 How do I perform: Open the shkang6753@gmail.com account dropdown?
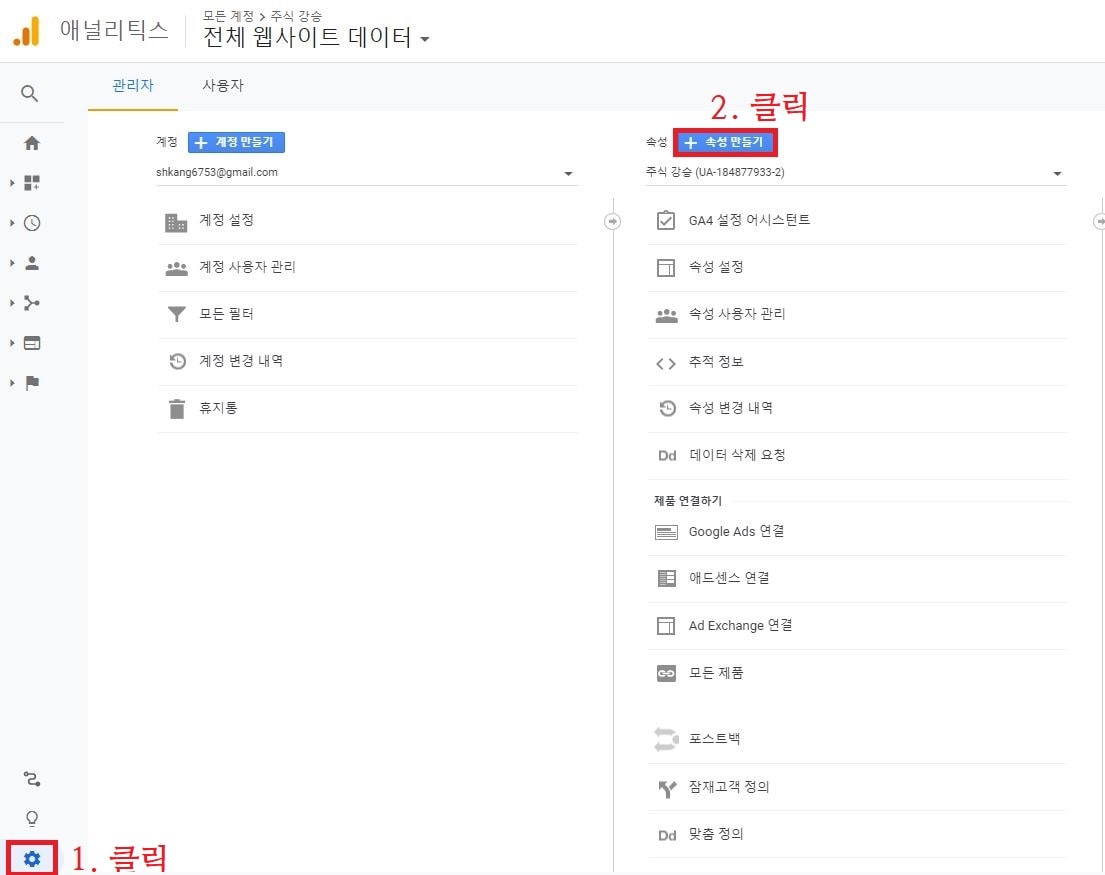(x=370, y=172)
